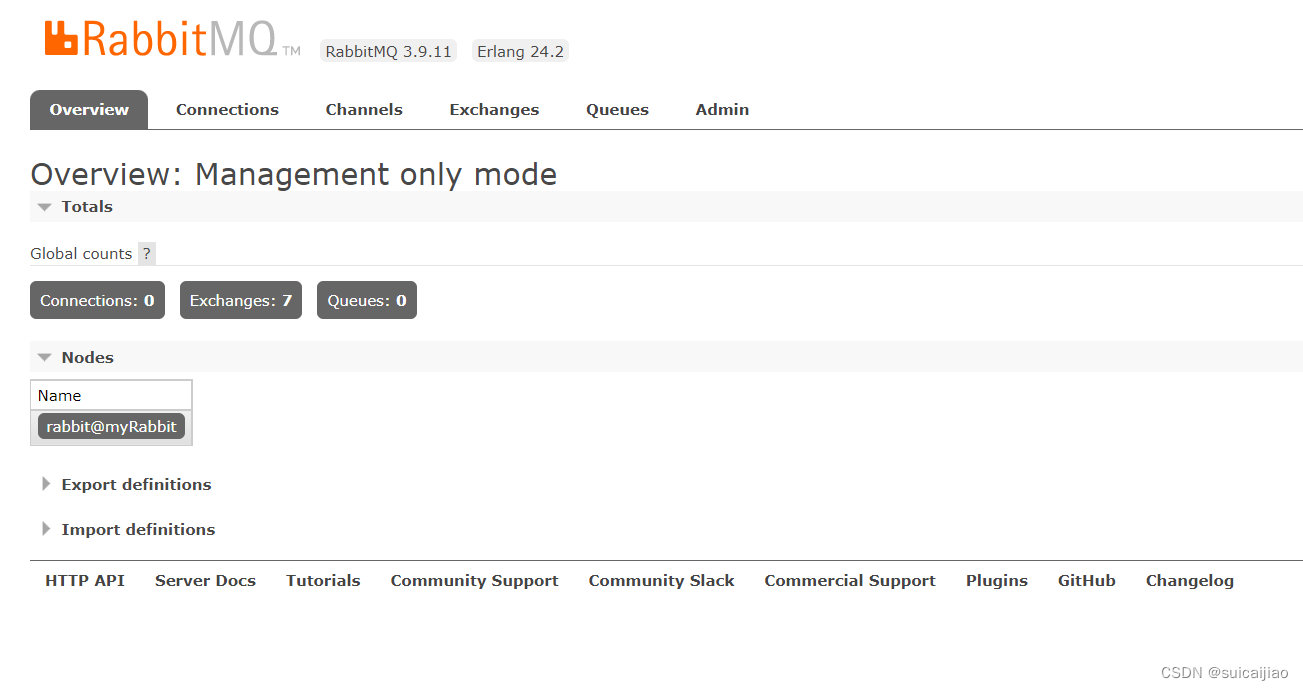Select the rabbit@myRabbit node
This screenshot has width=1303, height=690.
coord(111,425)
